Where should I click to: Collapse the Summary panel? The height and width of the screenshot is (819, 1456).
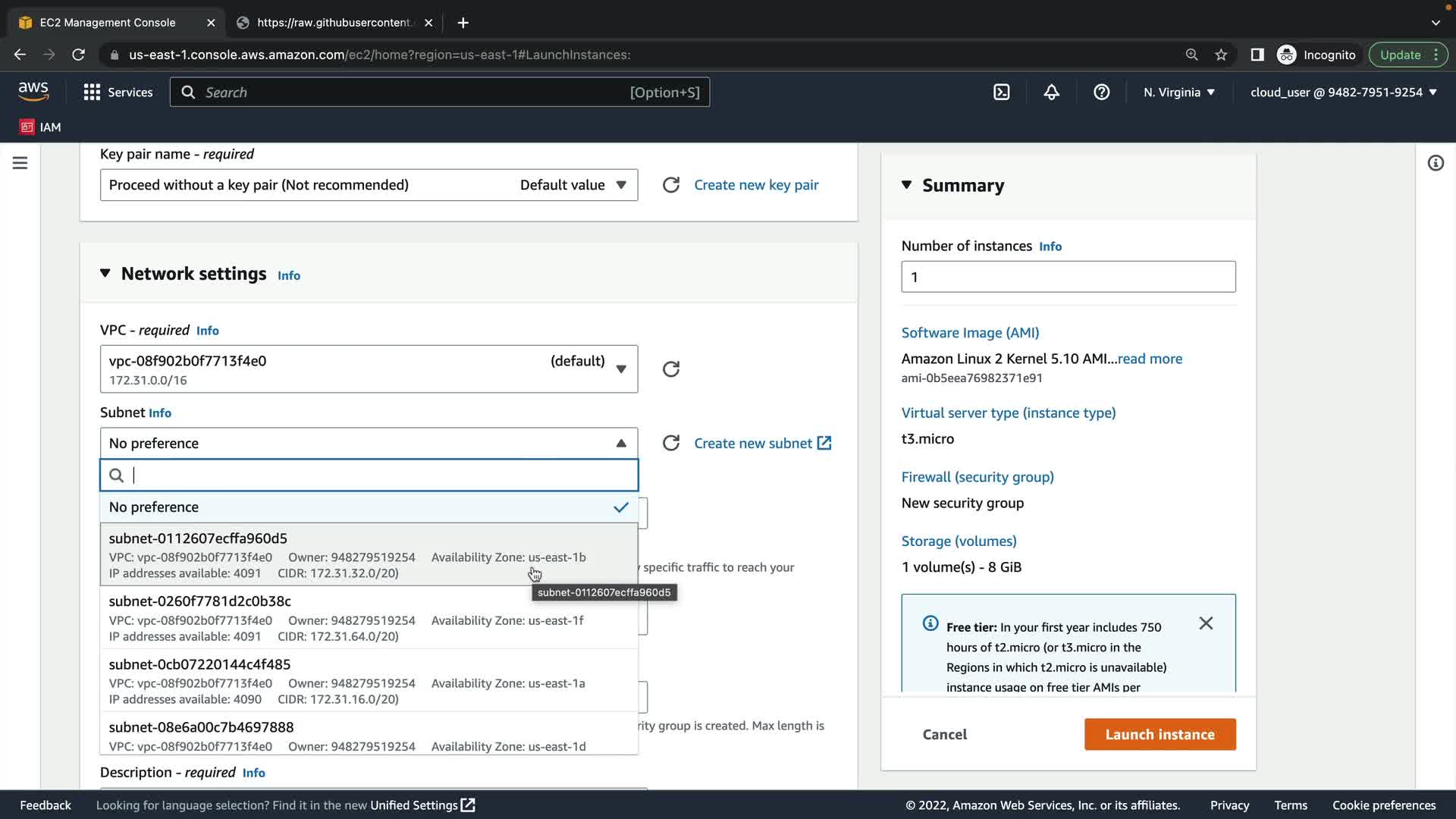coord(906,185)
